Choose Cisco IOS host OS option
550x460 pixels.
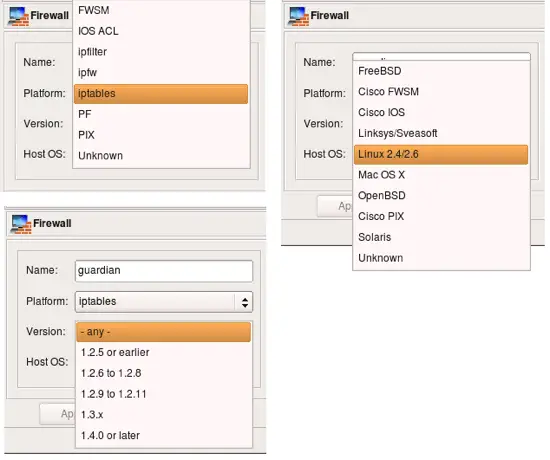click(441, 113)
